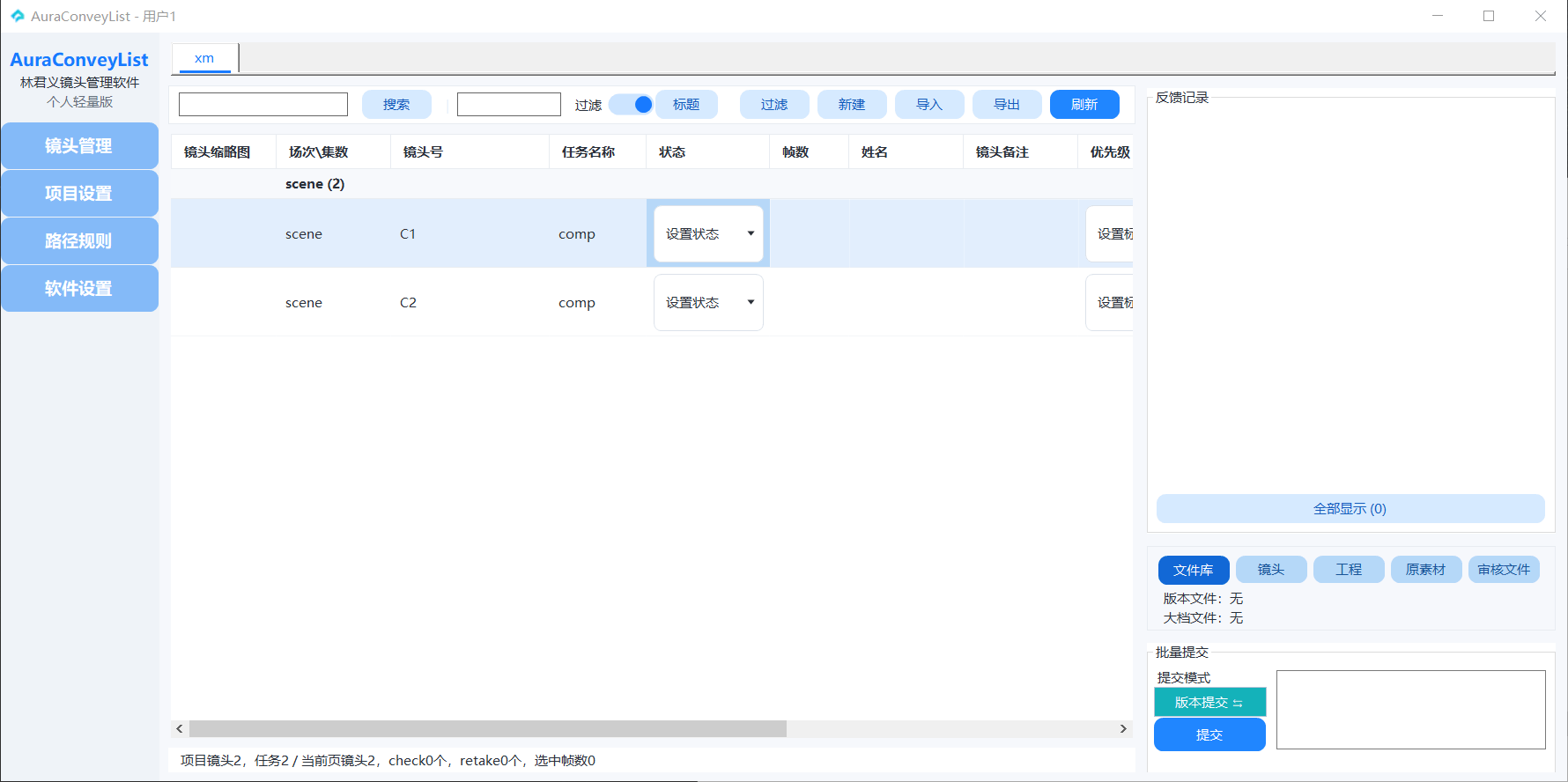Focus the filter text input field
1568x782 pixels.
pyautogui.click(x=509, y=104)
